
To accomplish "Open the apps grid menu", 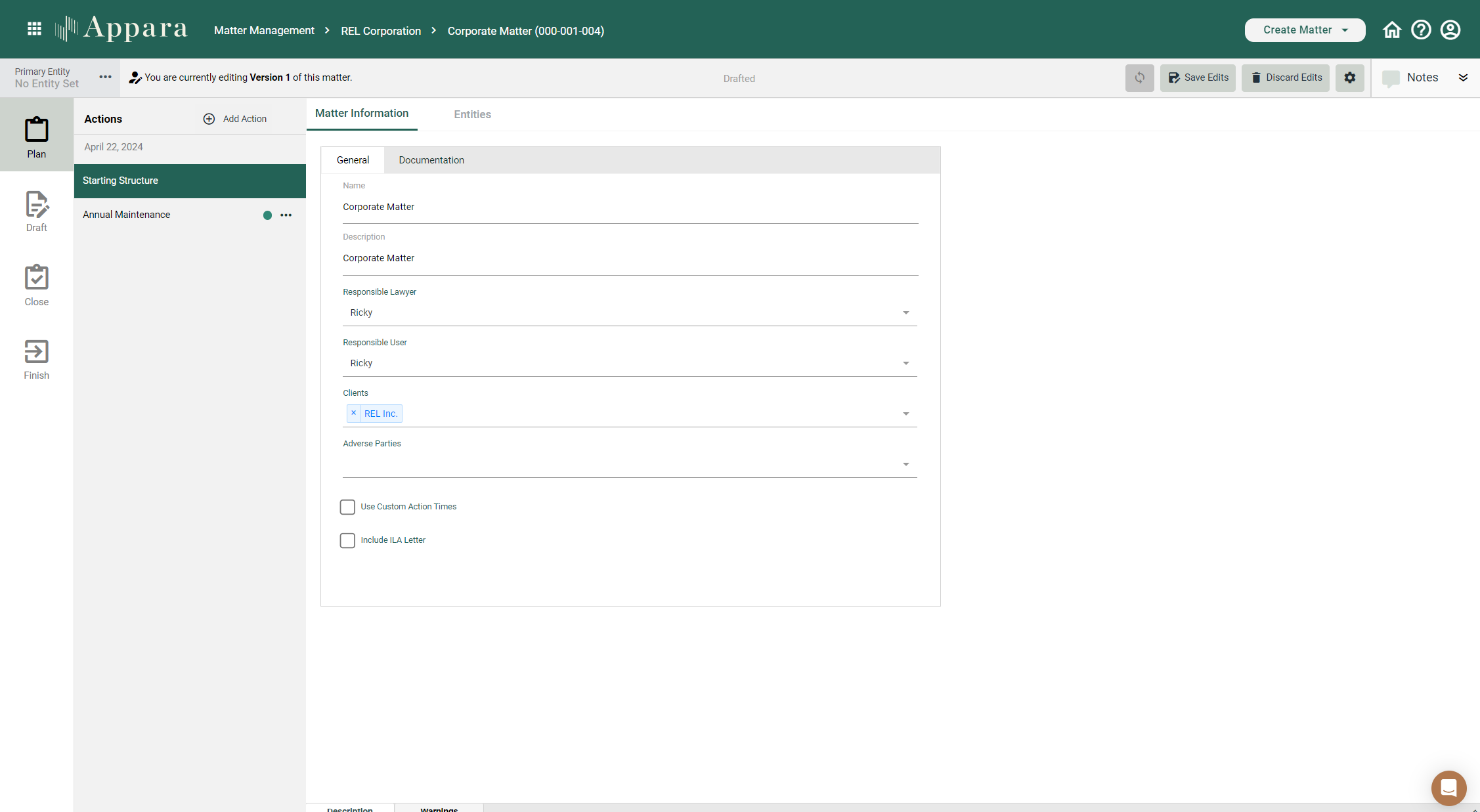I will [x=33, y=28].
